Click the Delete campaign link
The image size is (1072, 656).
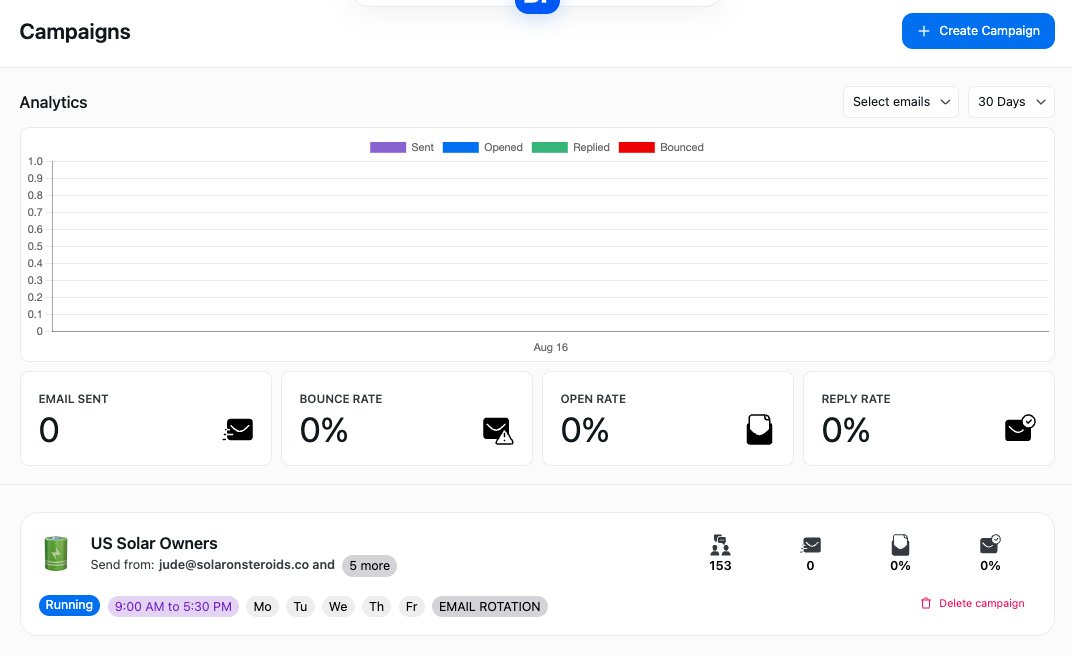(x=981, y=603)
